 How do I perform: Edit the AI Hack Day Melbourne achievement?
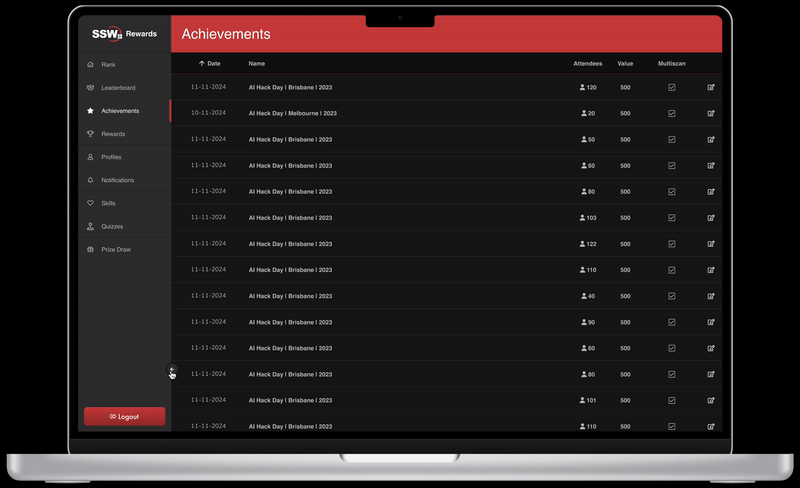coord(711,113)
